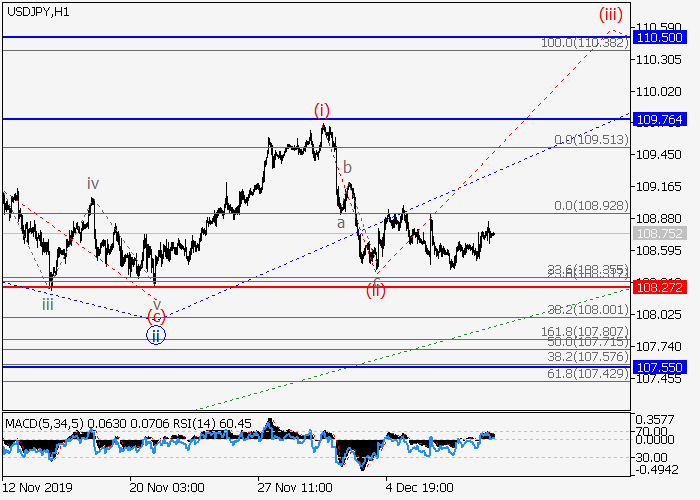The width and height of the screenshot is (700, 500).
Task: Click the 27 Nov 11:00 time axis label
Action: 293,487
